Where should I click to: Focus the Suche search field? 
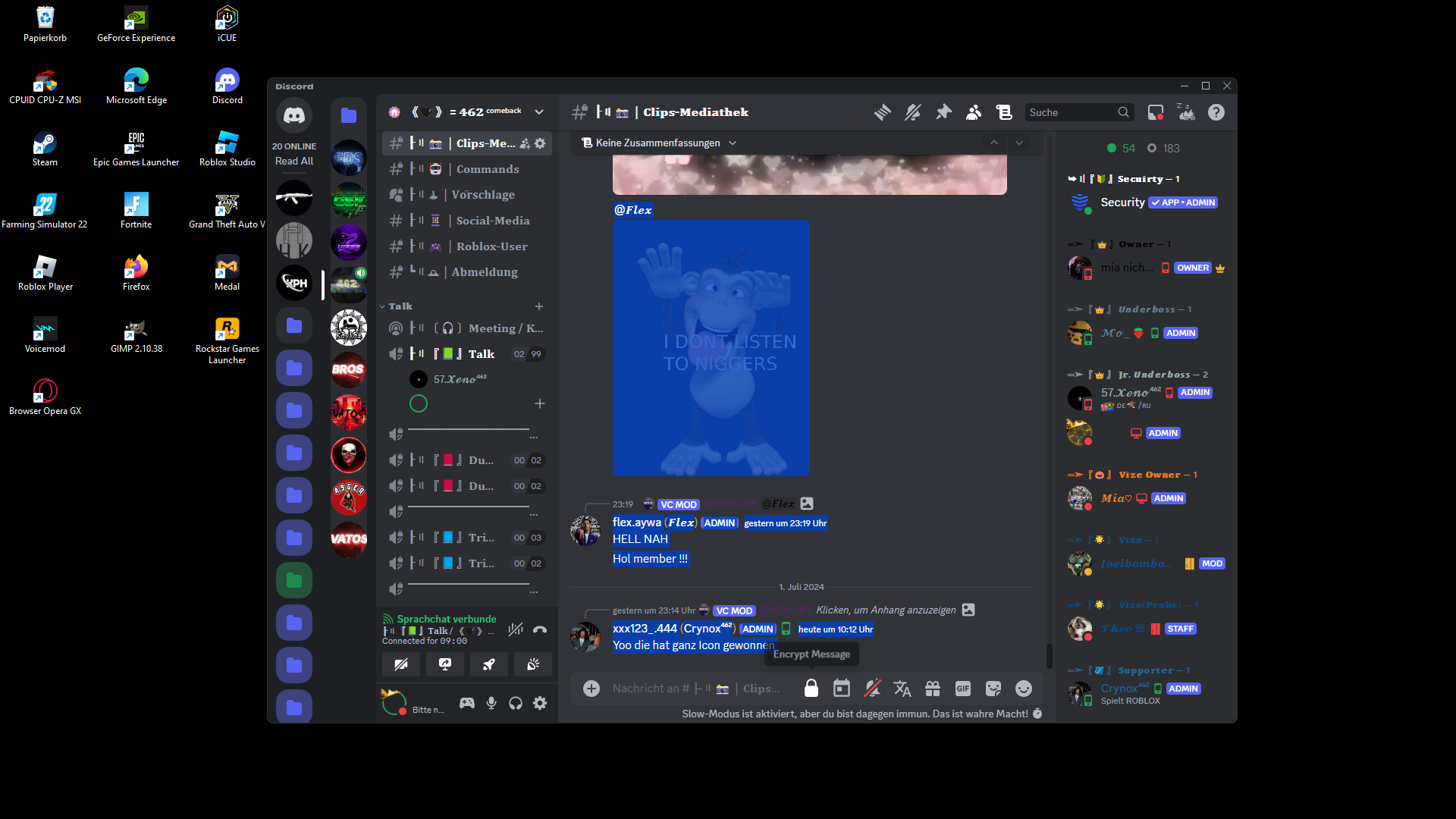[1079, 112]
